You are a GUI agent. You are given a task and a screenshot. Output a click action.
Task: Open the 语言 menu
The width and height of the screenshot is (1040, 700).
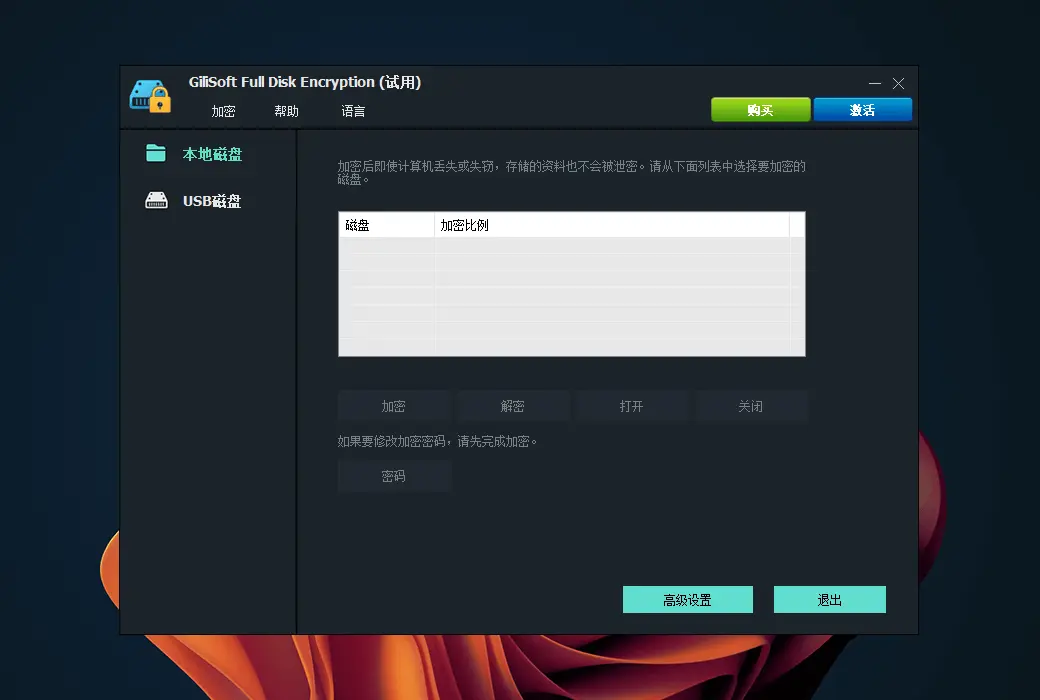(353, 111)
